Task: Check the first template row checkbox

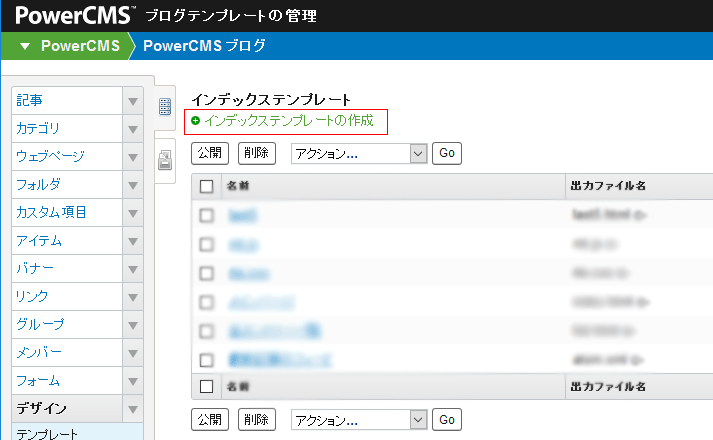Action: [206, 215]
